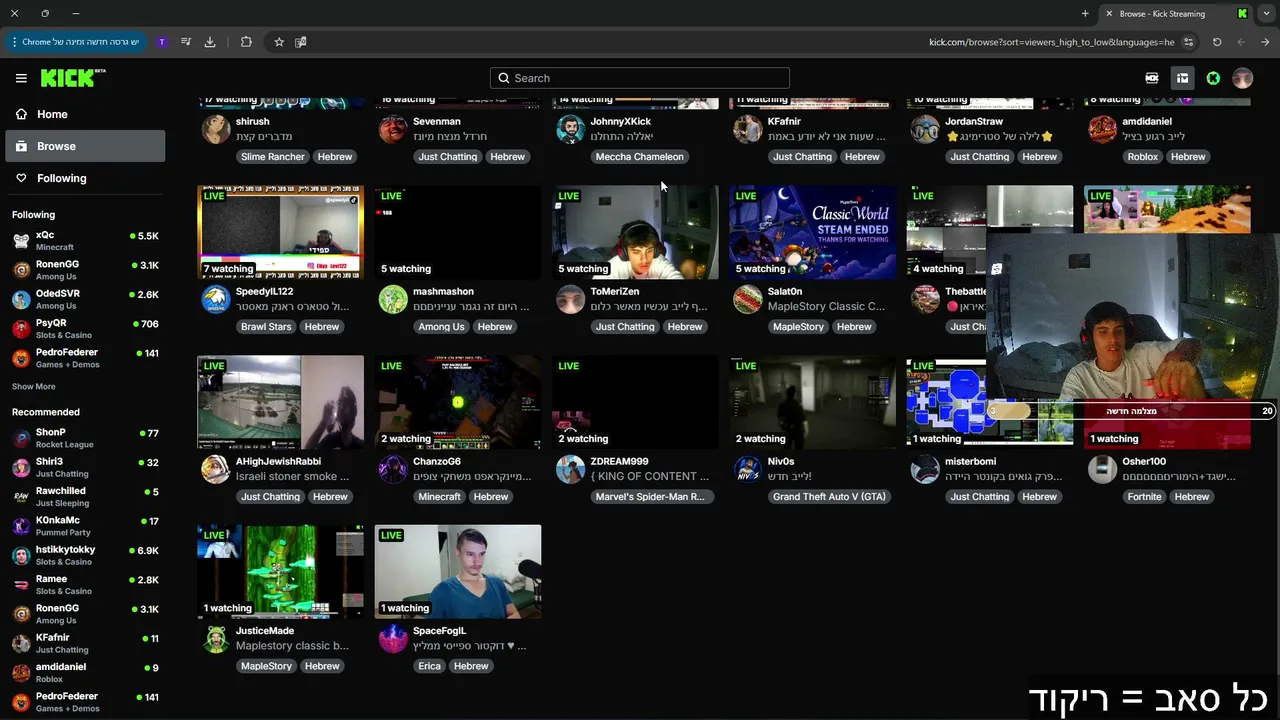
Task: Watch SpaceFogIL's live stream thumbnail
Action: (x=458, y=572)
